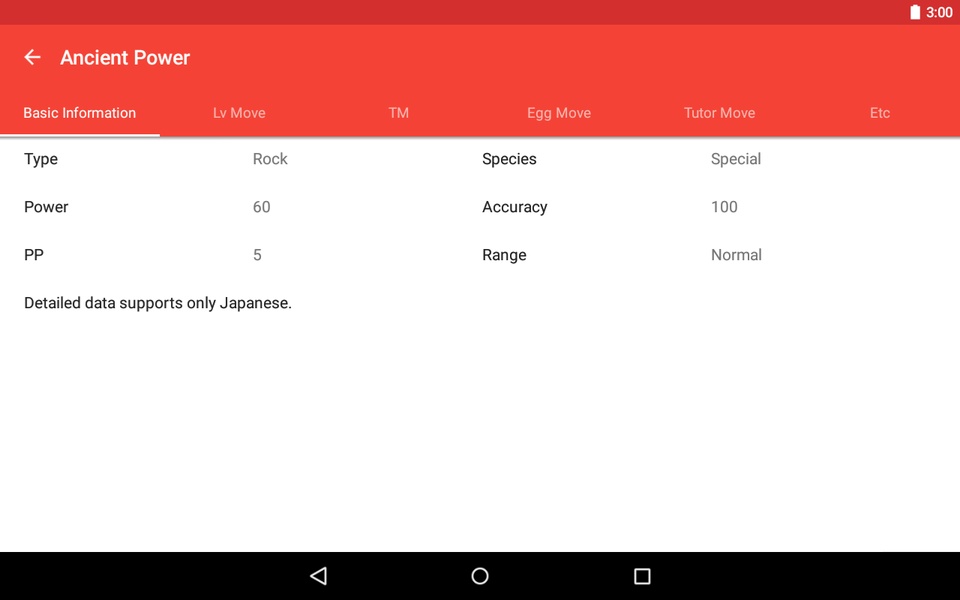Select the Basic Information tab
Image resolution: width=960 pixels, height=600 pixels.
point(80,113)
